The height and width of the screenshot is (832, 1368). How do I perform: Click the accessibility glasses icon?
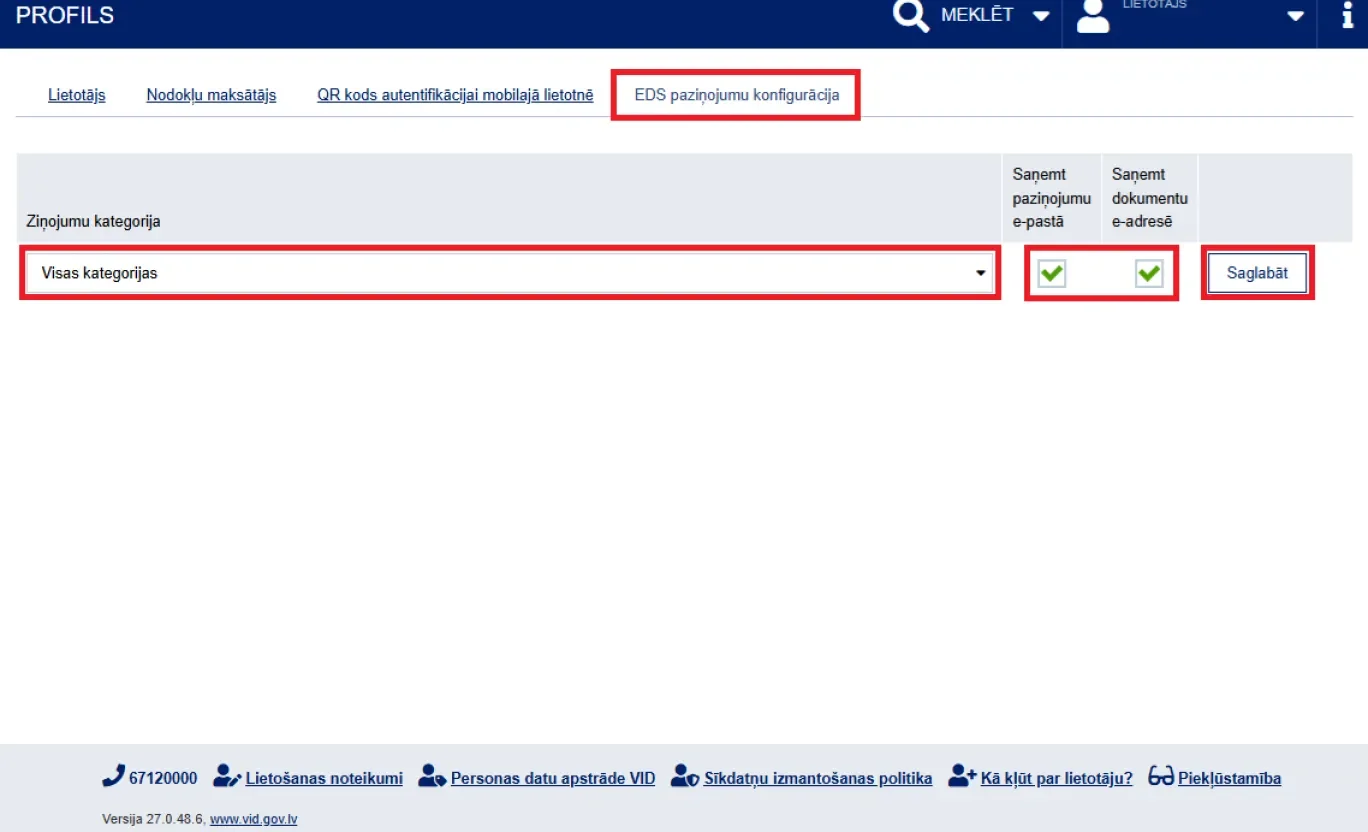point(1160,777)
